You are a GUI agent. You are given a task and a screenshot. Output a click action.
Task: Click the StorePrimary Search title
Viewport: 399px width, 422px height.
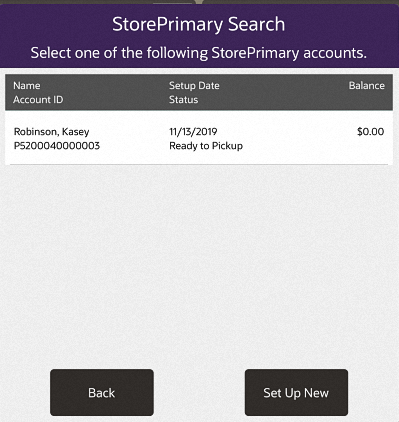pos(199,24)
